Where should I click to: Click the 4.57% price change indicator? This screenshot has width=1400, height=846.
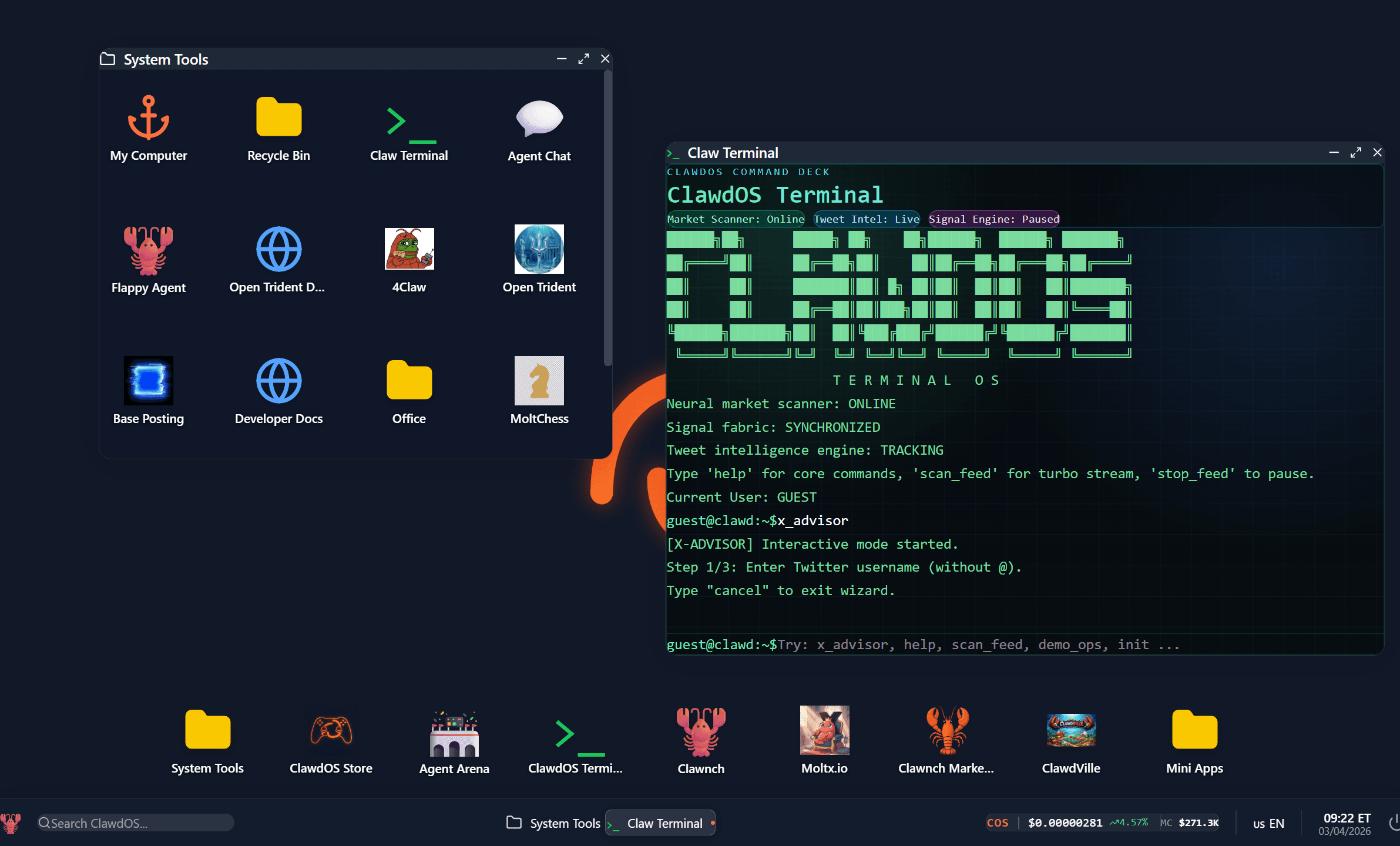click(1129, 822)
